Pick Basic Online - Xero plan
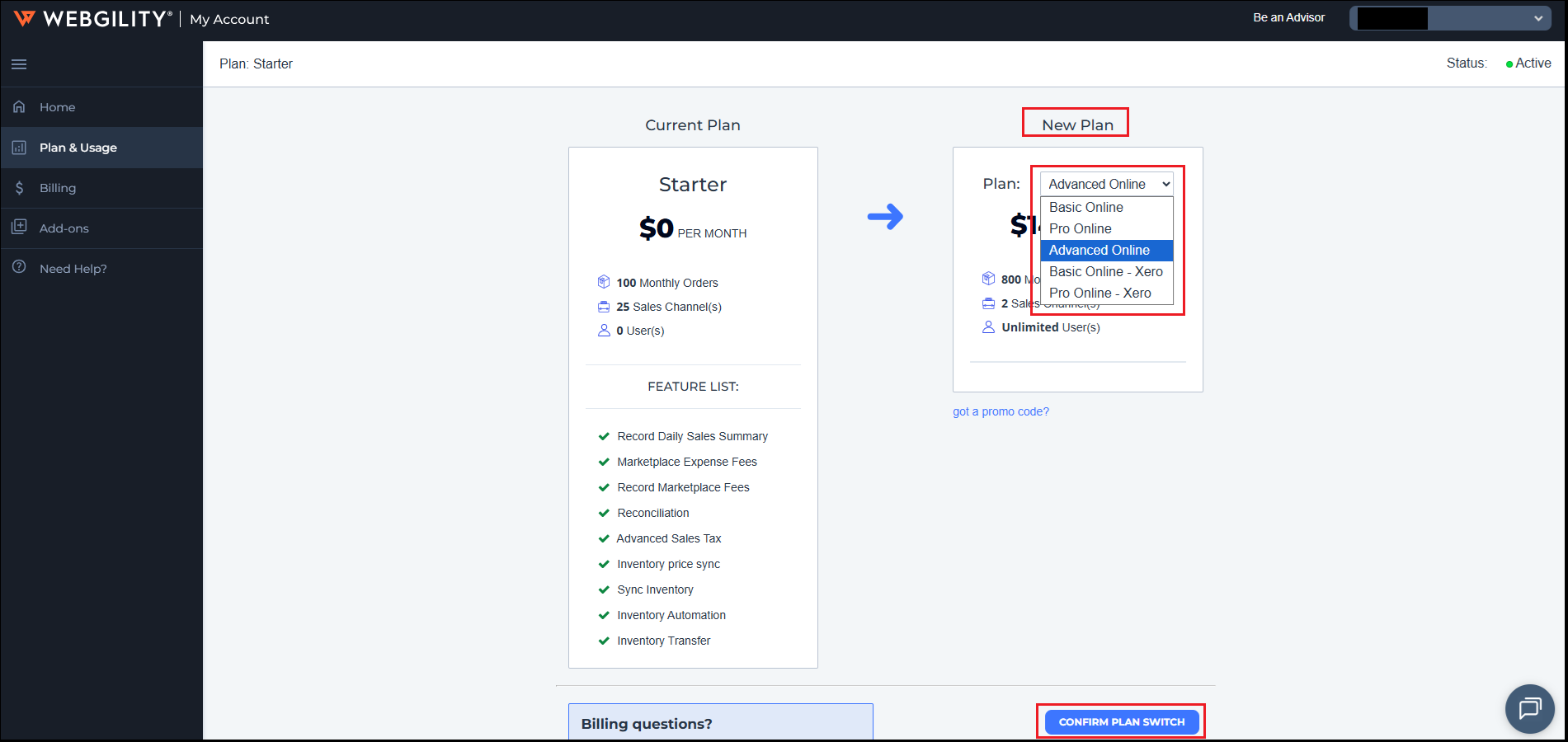This screenshot has height=742, width=1568. click(1105, 271)
